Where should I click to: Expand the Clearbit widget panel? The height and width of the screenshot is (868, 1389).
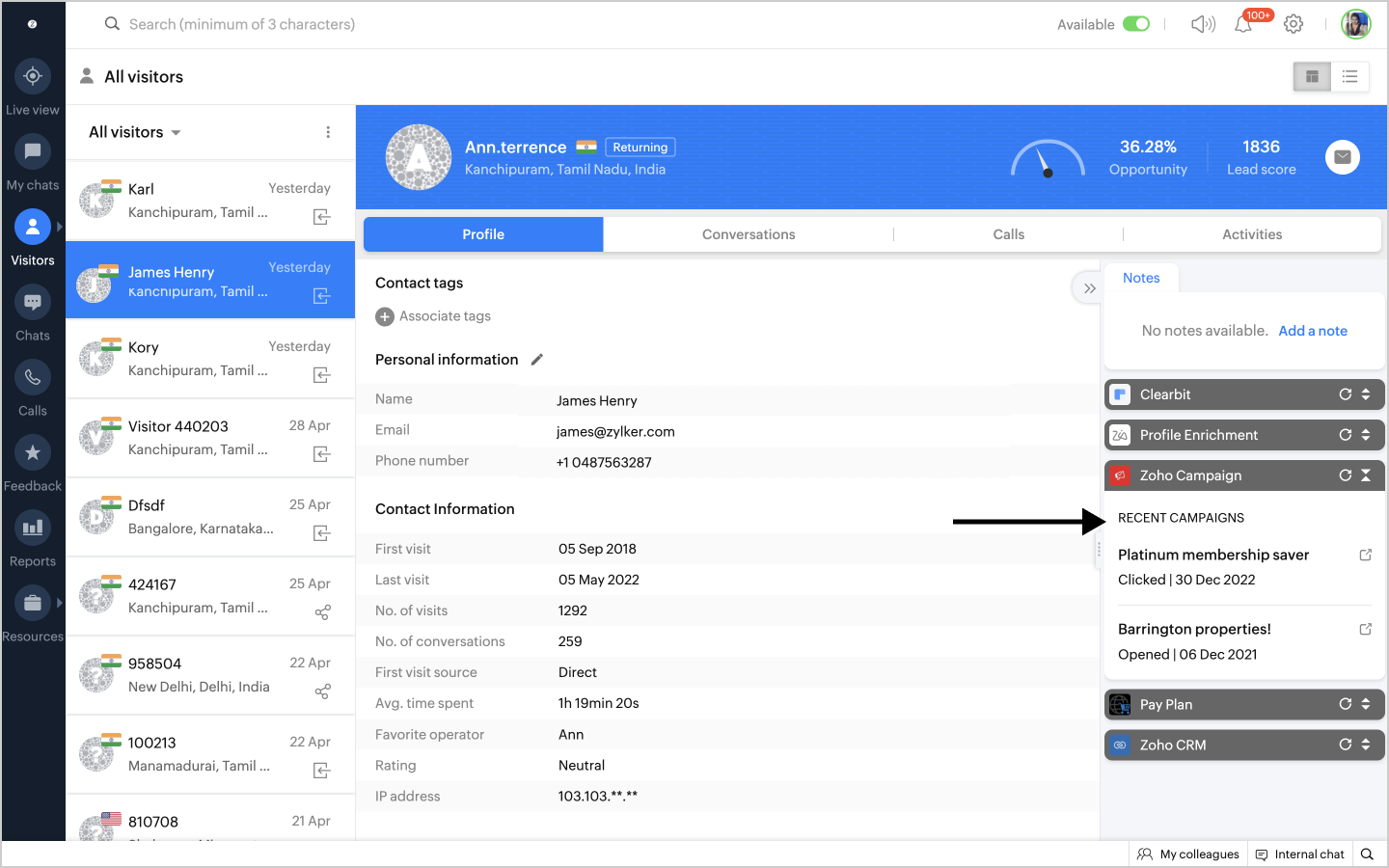1366,394
